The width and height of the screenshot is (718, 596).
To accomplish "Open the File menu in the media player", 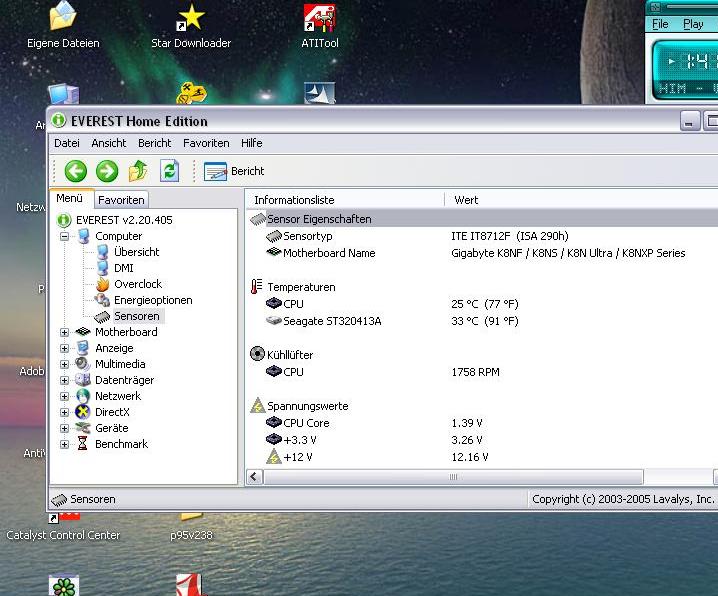I will pyautogui.click(x=660, y=24).
